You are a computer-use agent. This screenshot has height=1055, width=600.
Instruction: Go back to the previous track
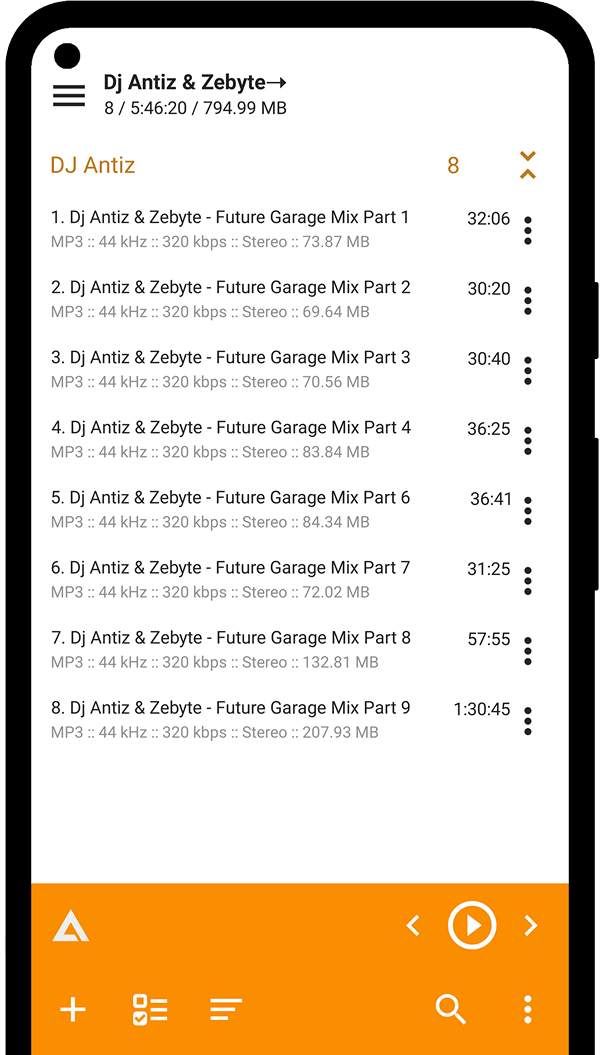coord(413,925)
